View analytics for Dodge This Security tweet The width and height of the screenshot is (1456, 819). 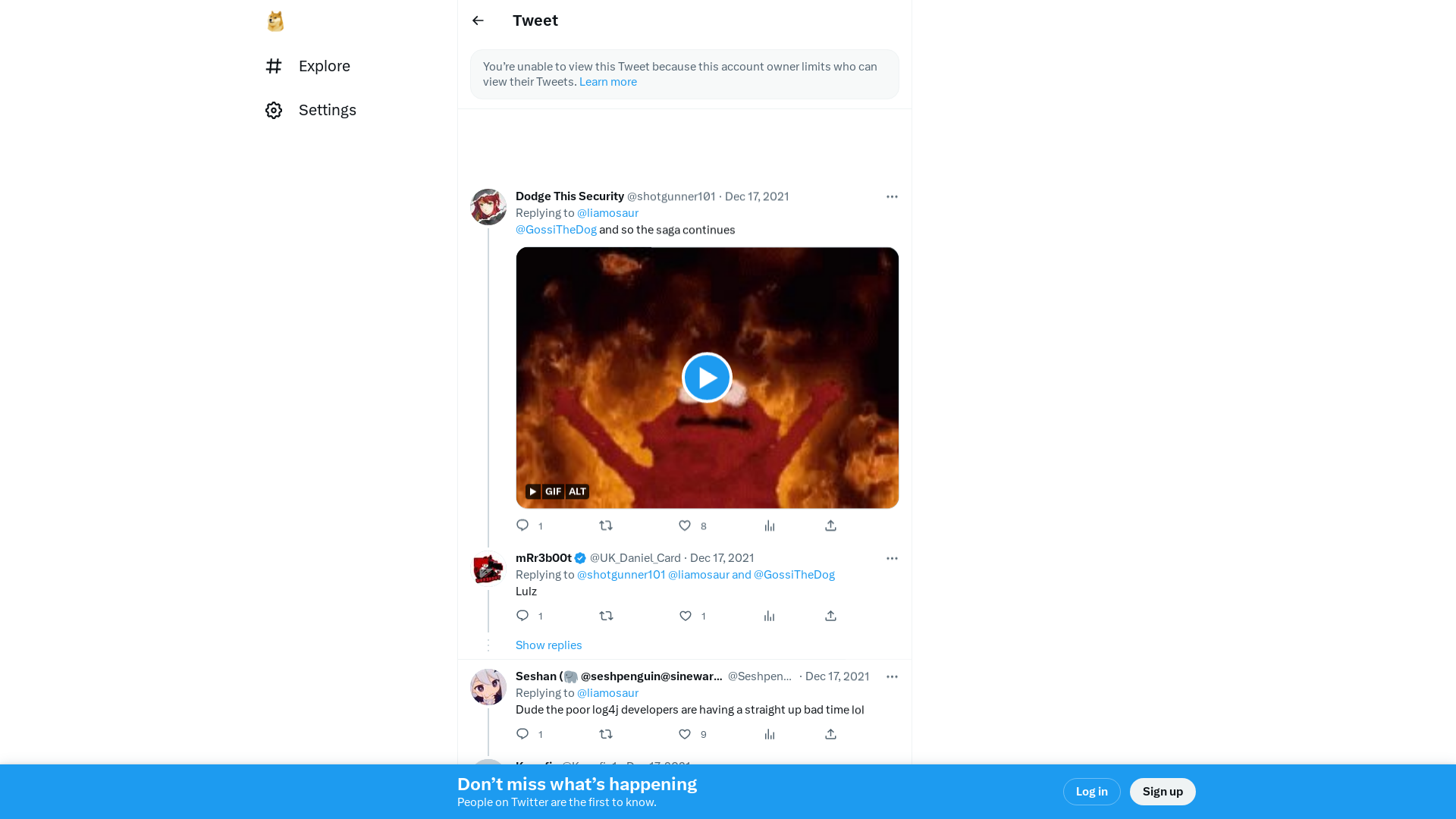click(x=770, y=526)
